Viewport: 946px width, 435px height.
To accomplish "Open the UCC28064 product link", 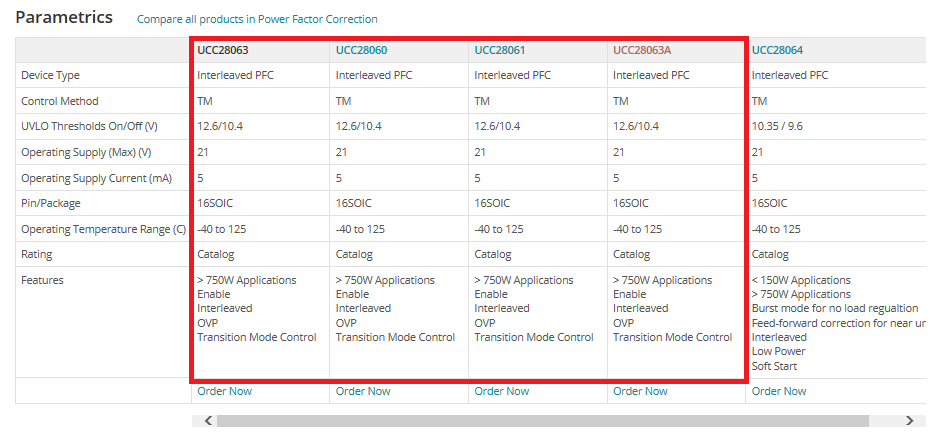I will (777, 50).
